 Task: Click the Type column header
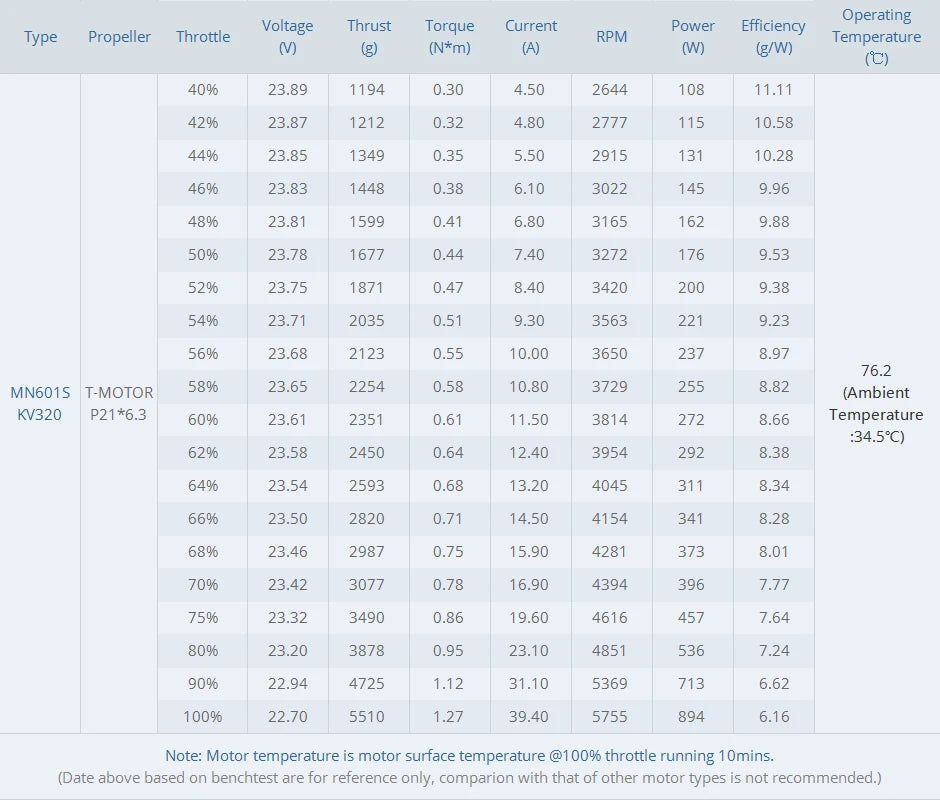coord(41,37)
